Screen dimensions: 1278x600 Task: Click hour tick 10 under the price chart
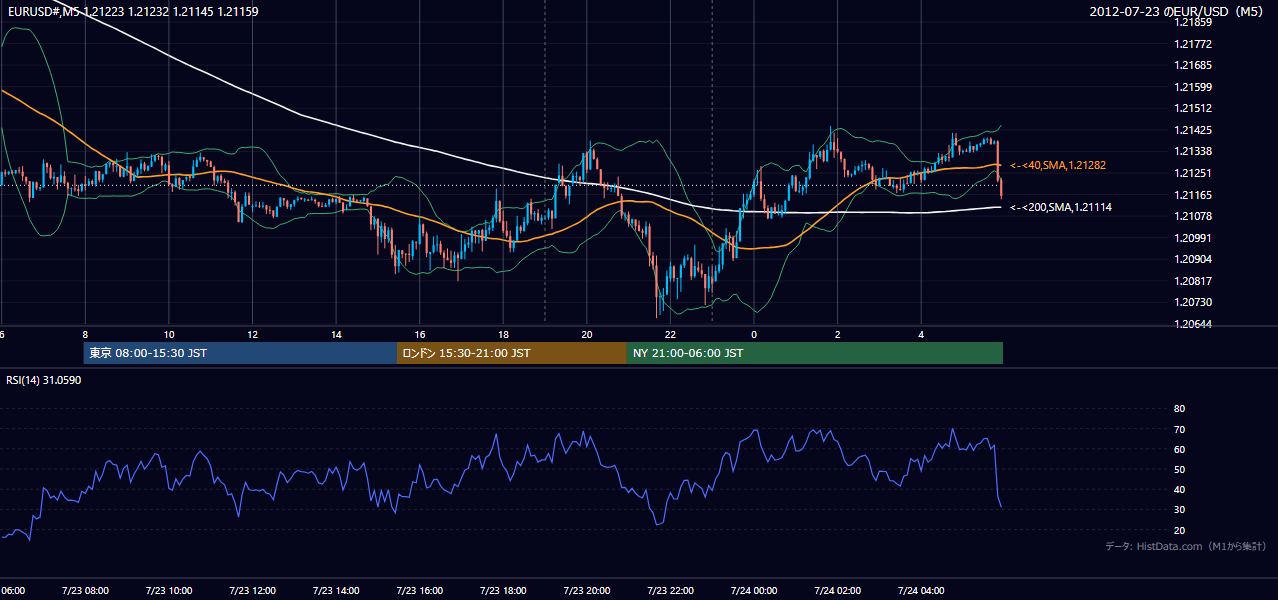(x=169, y=334)
